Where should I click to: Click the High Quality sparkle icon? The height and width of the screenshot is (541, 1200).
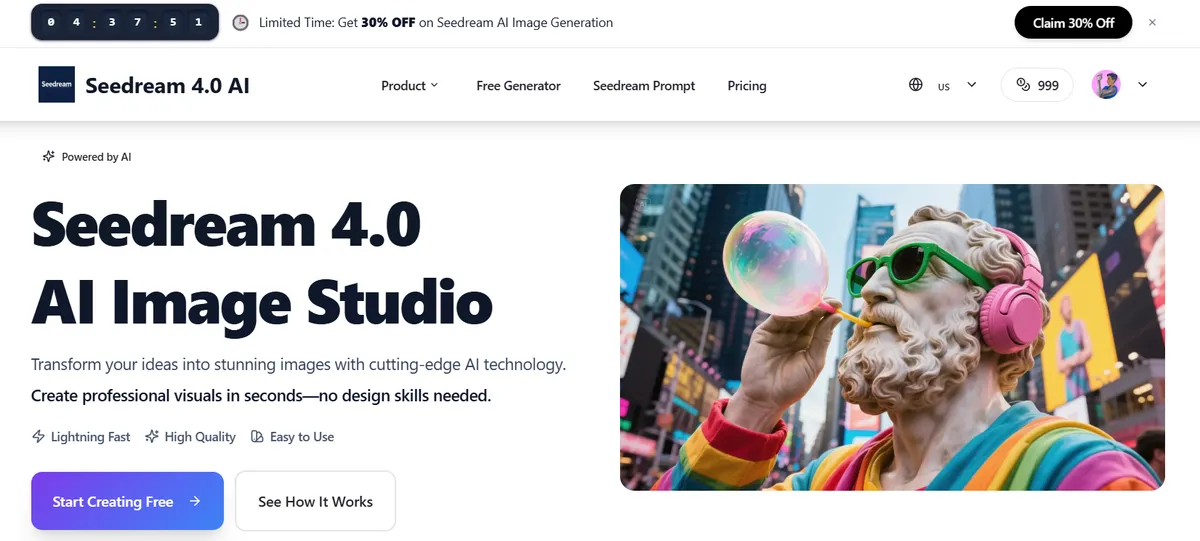pos(152,437)
